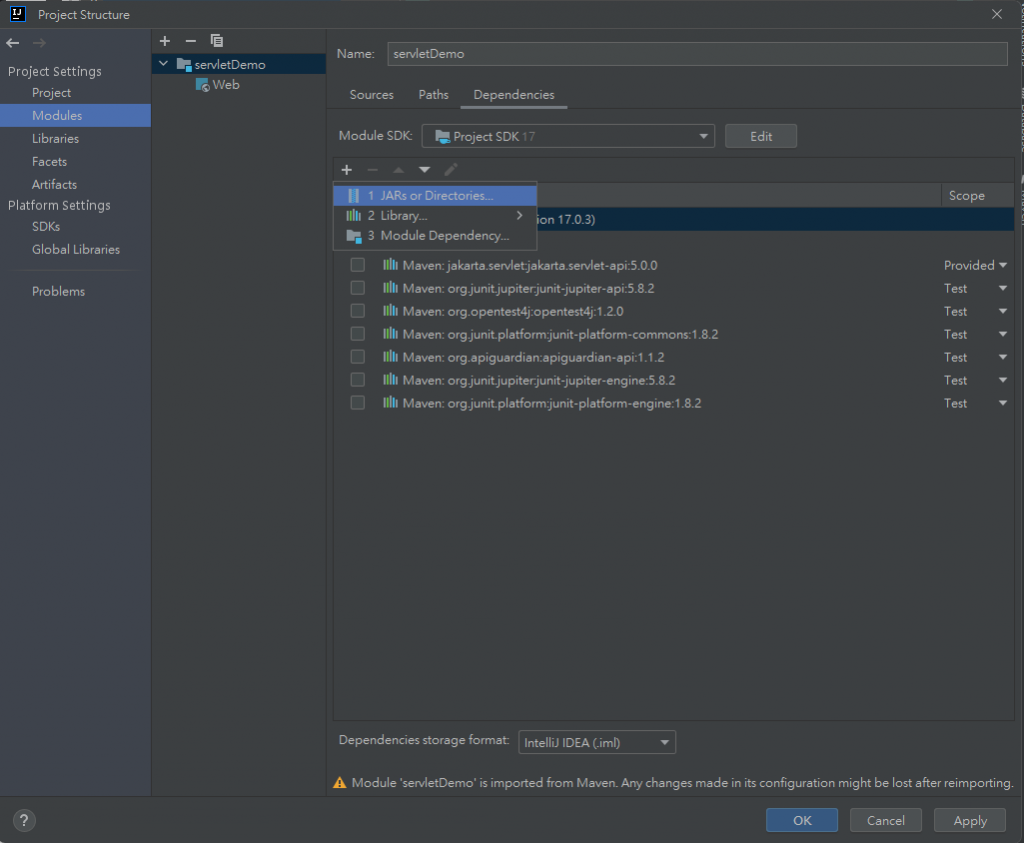1024x843 pixels.
Task: Collapse the servletDemo tree node
Action: (x=163, y=64)
